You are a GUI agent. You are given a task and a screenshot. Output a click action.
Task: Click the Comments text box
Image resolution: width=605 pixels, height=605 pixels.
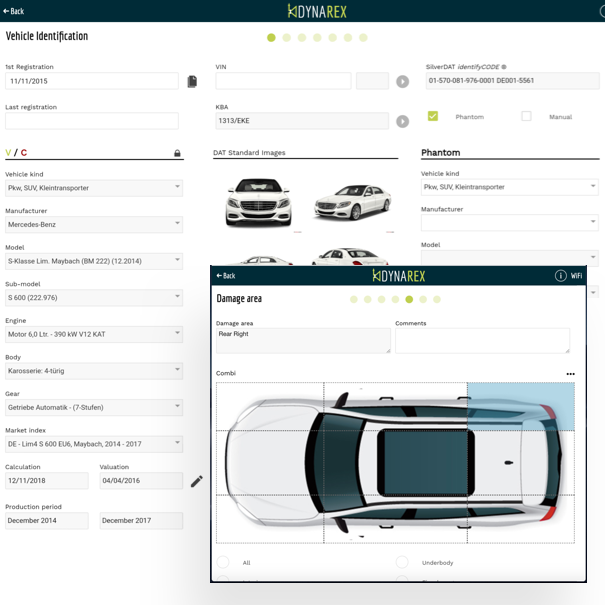coord(482,341)
